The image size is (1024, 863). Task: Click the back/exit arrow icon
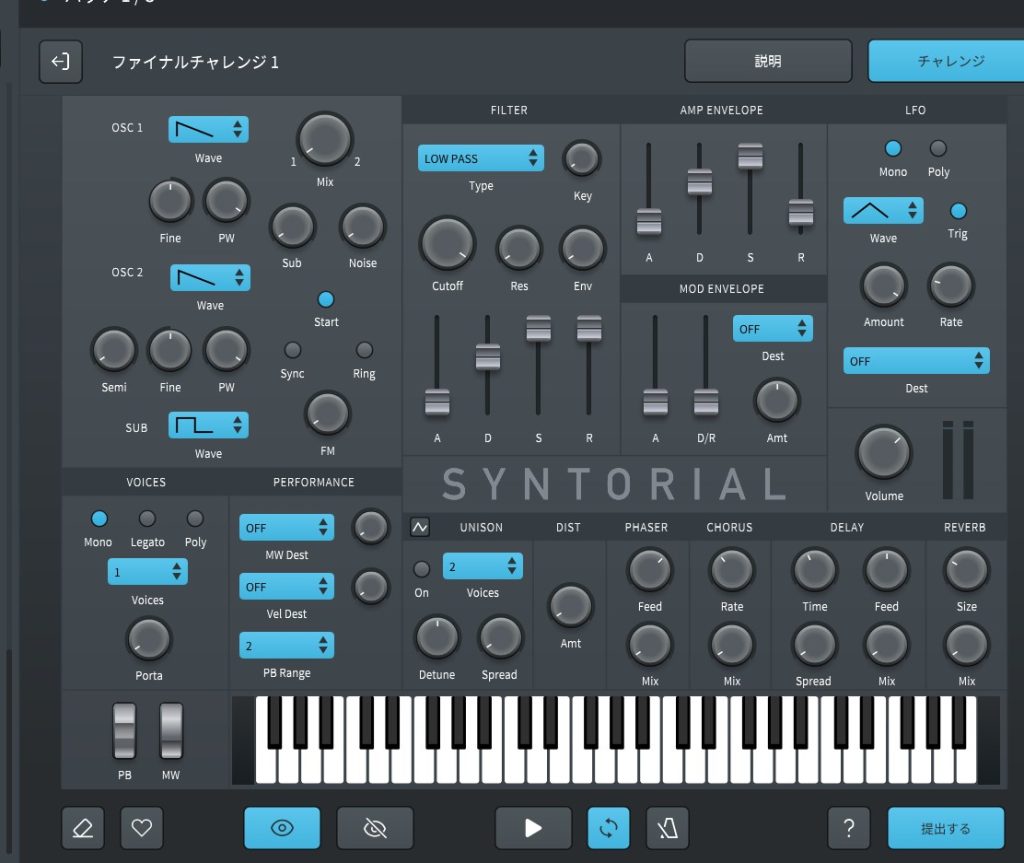(61, 62)
